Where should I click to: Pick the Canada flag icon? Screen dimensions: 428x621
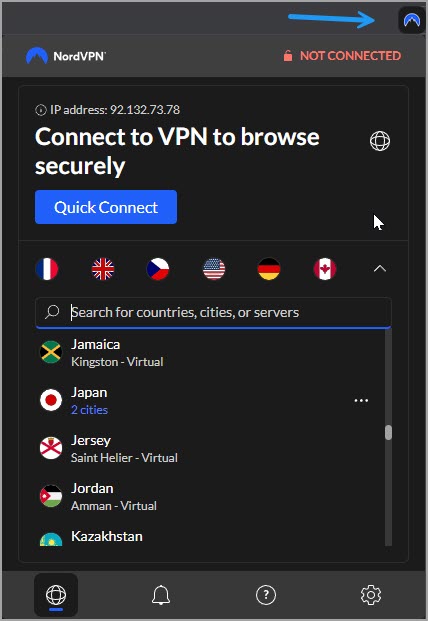(325, 269)
